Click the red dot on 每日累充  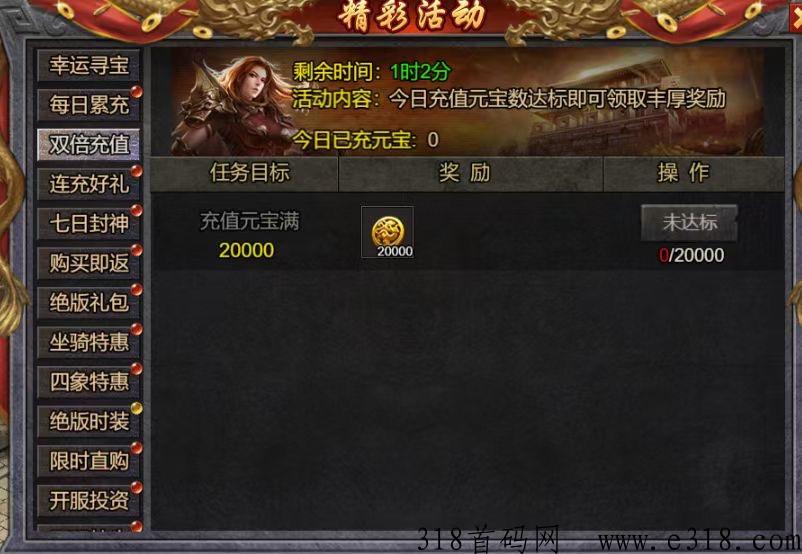pyautogui.click(x=137, y=92)
